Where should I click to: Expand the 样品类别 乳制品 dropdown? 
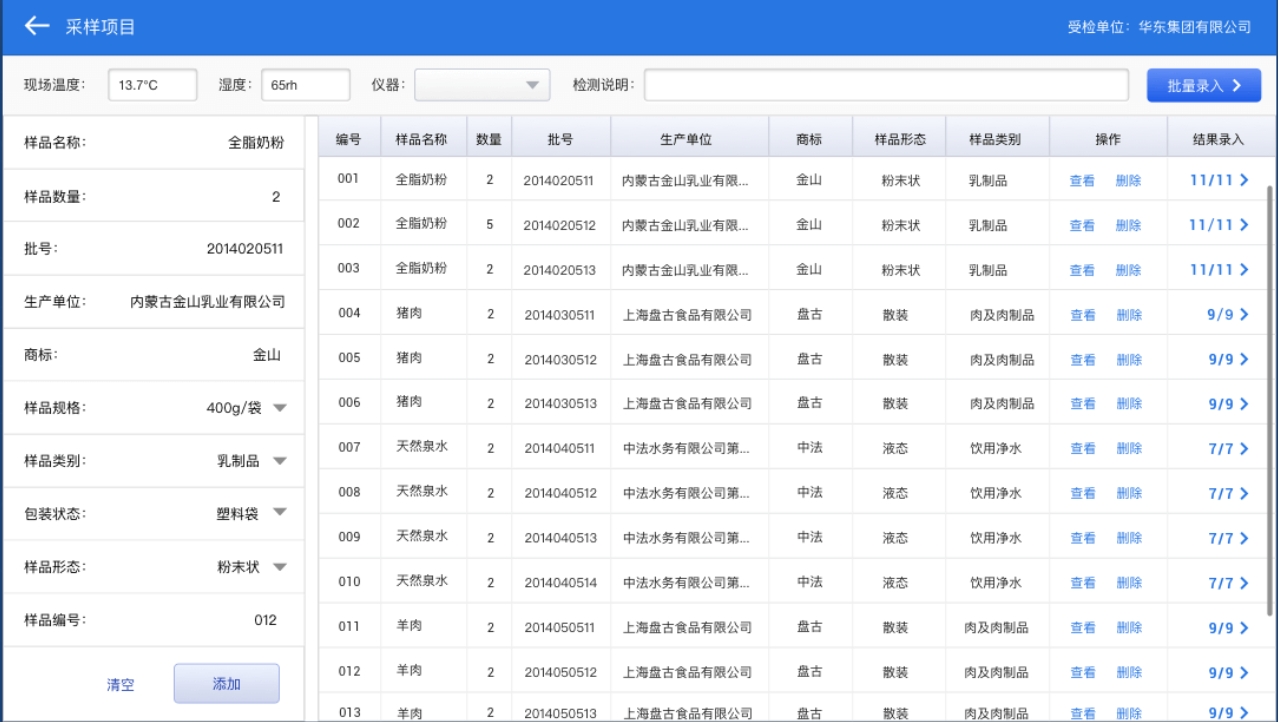click(x=280, y=461)
